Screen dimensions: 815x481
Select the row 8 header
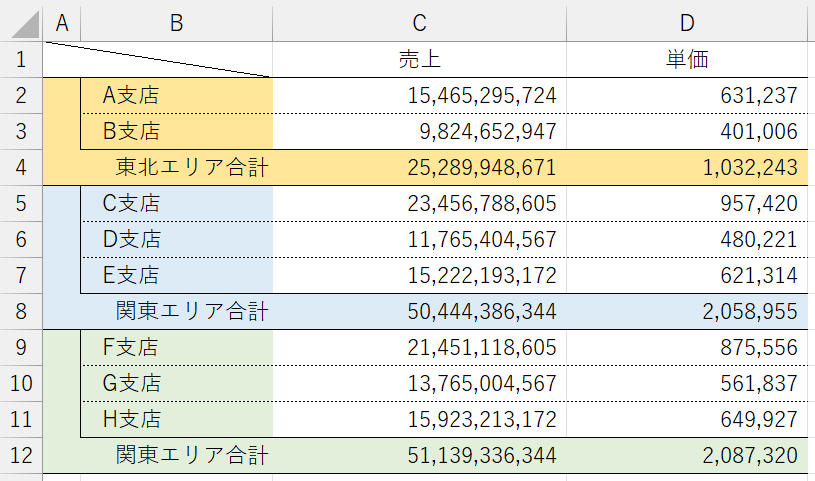point(22,311)
